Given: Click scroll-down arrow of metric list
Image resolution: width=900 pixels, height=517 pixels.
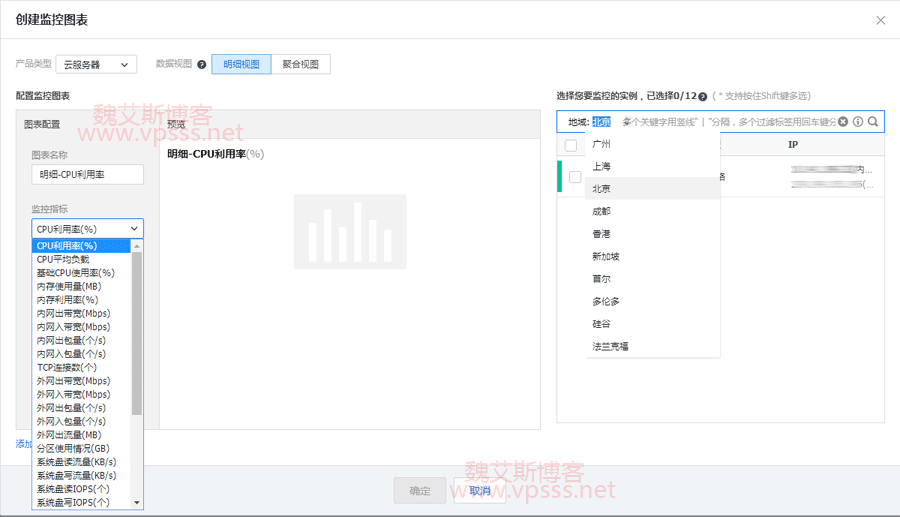Looking at the screenshot, I should (x=137, y=503).
